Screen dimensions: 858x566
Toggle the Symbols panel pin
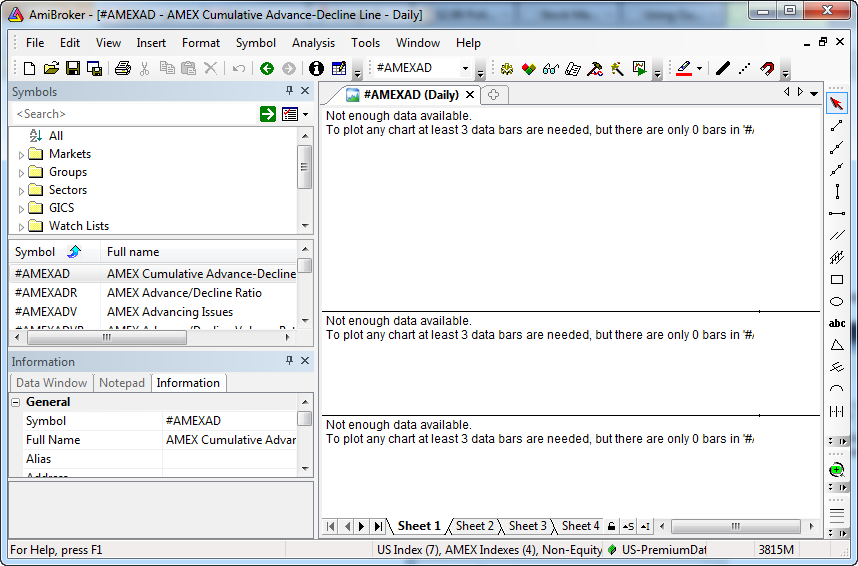289,91
